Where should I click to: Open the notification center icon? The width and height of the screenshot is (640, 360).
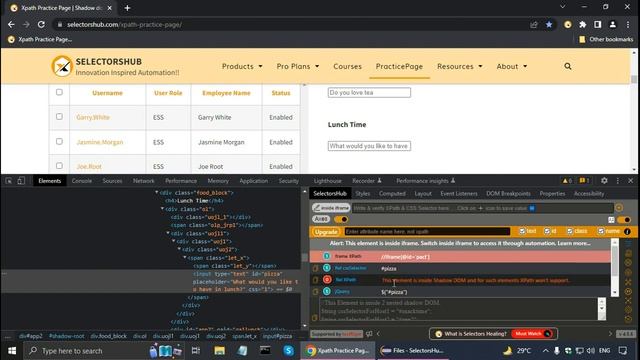(623, 351)
